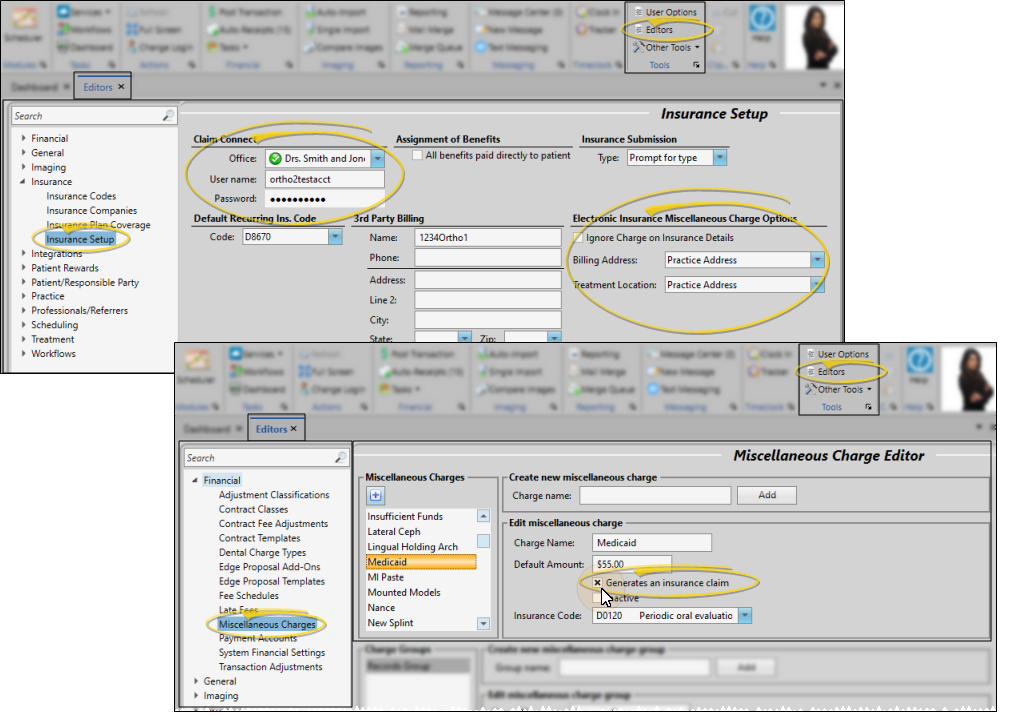Click the search magnifier above the Insurance tree
This screenshot has height=724, width=1010.
[x=168, y=117]
